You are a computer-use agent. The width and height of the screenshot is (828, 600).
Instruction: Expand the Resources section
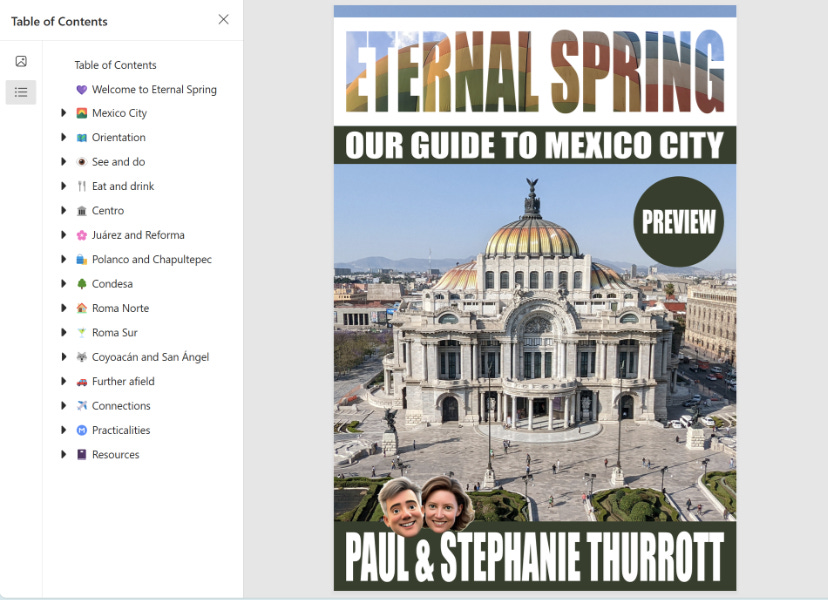click(63, 454)
